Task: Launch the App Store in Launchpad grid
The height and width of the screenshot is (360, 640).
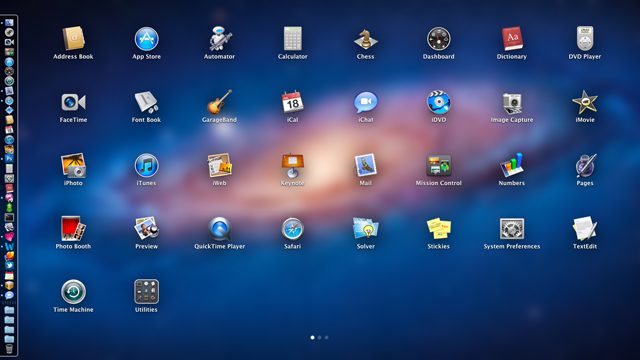Action: tap(146, 39)
